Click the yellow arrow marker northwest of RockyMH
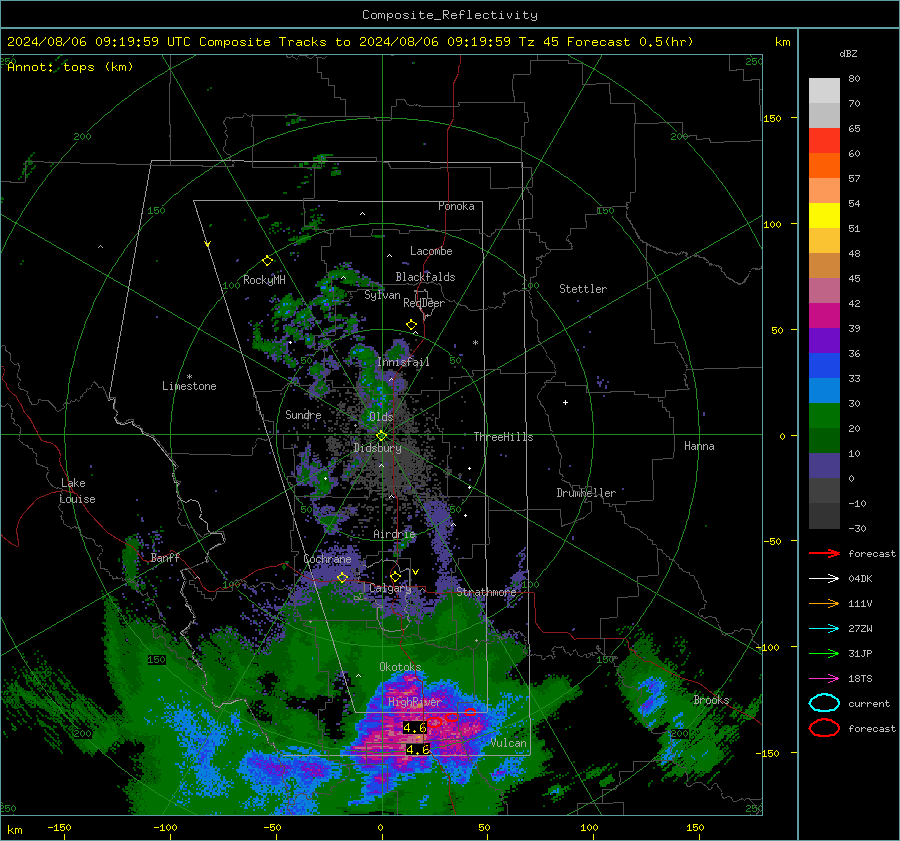 pos(208,244)
